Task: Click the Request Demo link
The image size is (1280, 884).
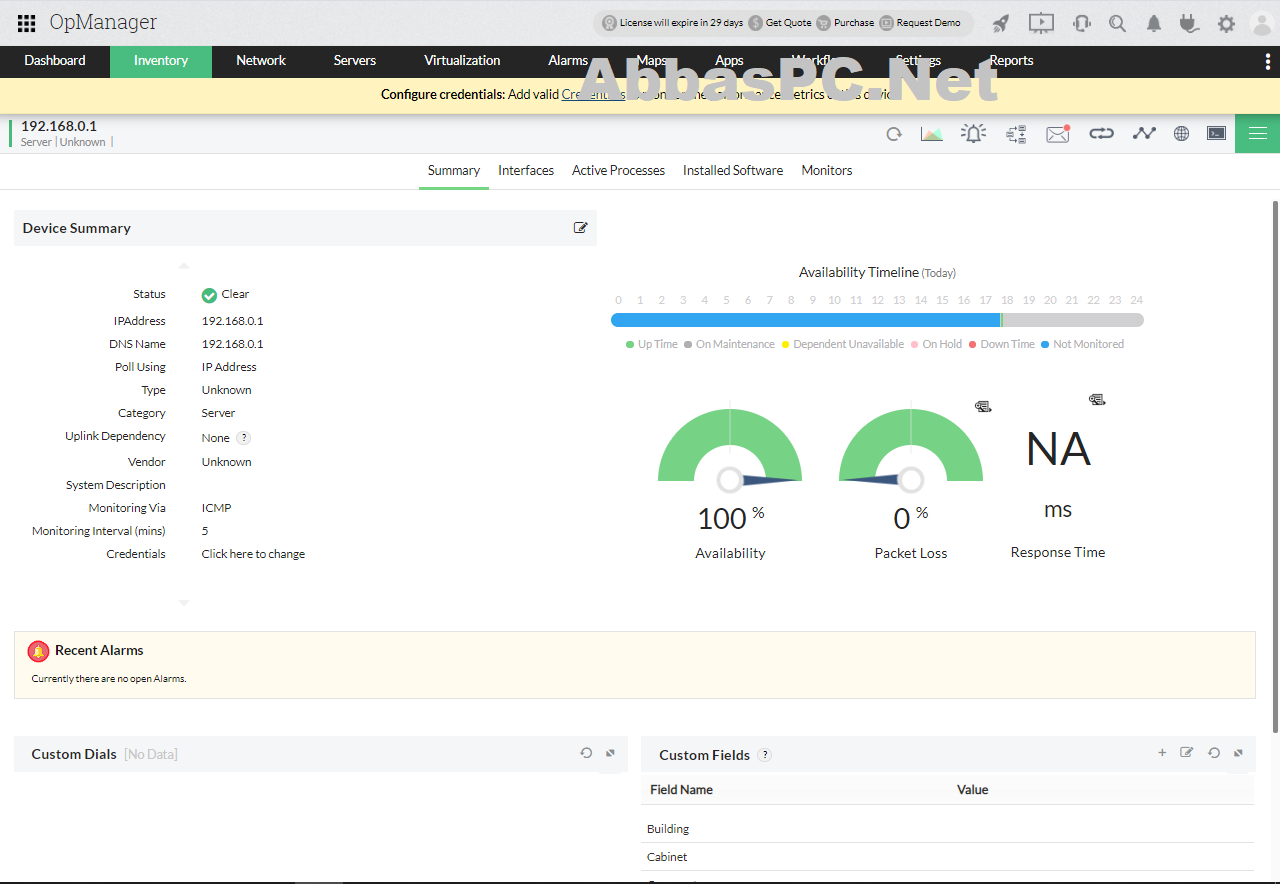Action: tap(920, 23)
